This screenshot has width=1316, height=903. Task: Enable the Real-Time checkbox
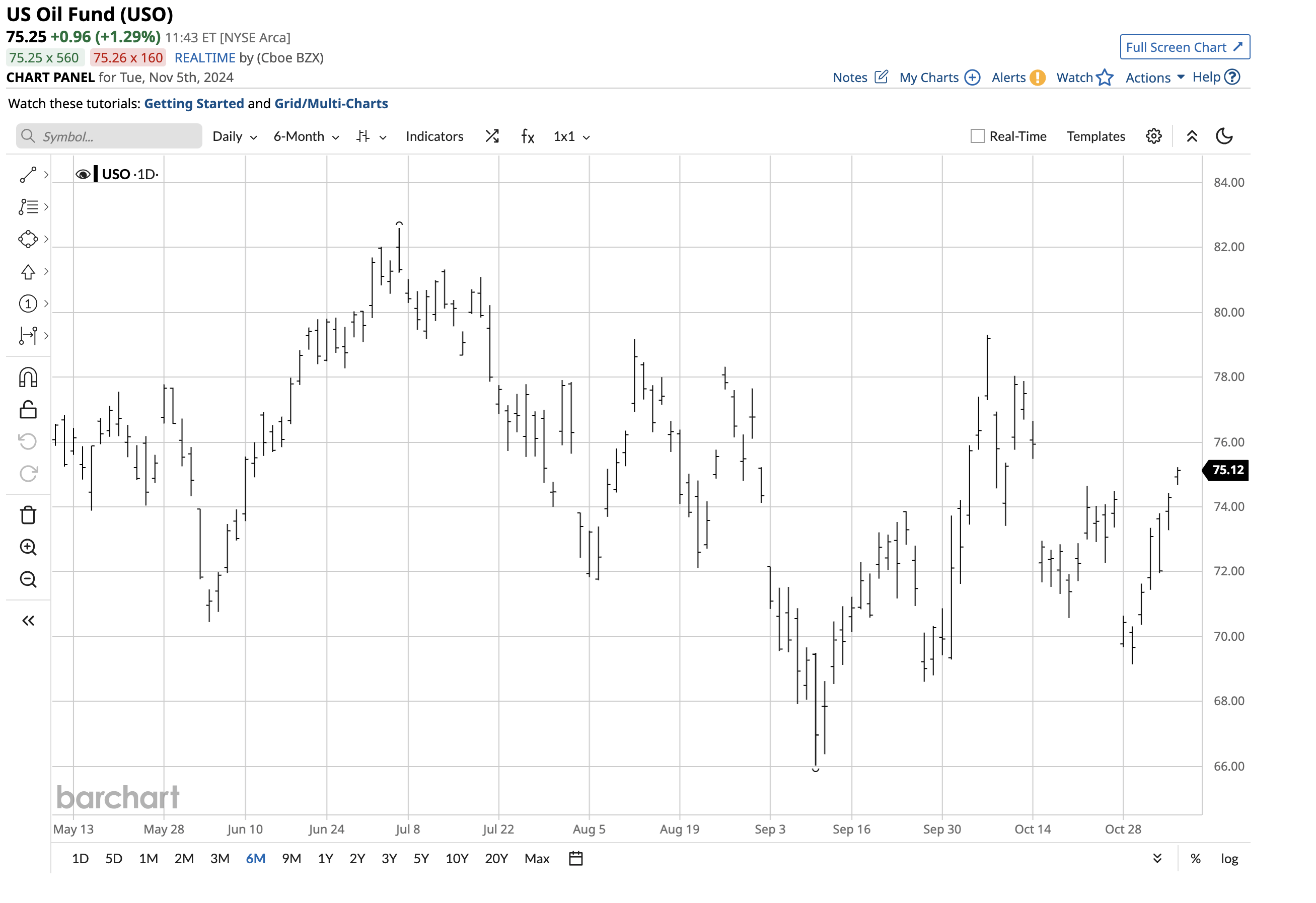(977, 136)
